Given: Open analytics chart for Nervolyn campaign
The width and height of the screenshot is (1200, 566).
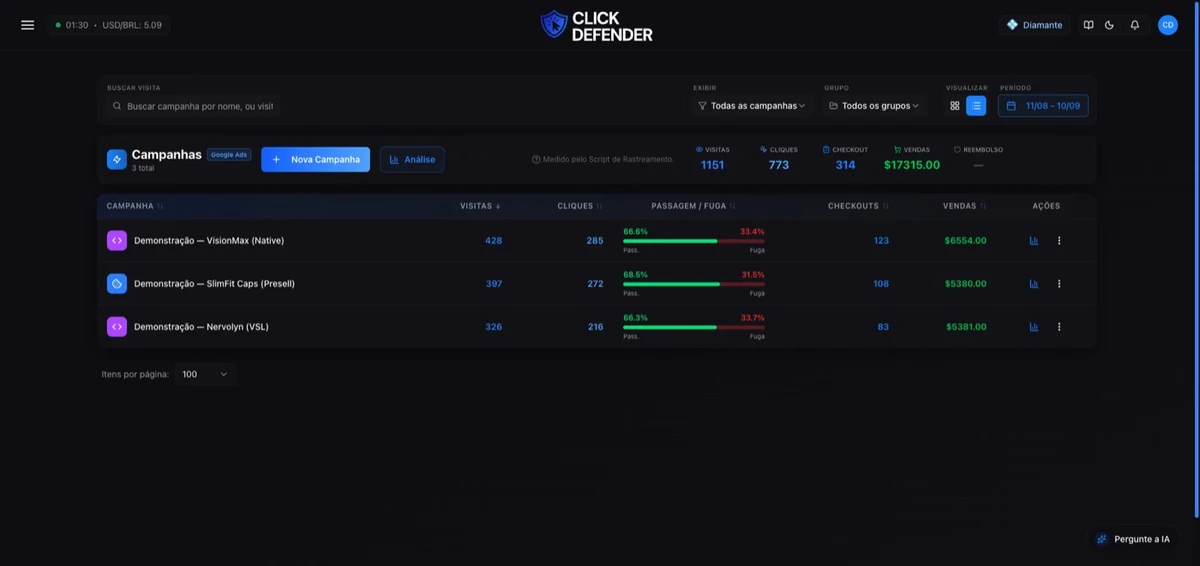Looking at the screenshot, I should click(x=1034, y=327).
